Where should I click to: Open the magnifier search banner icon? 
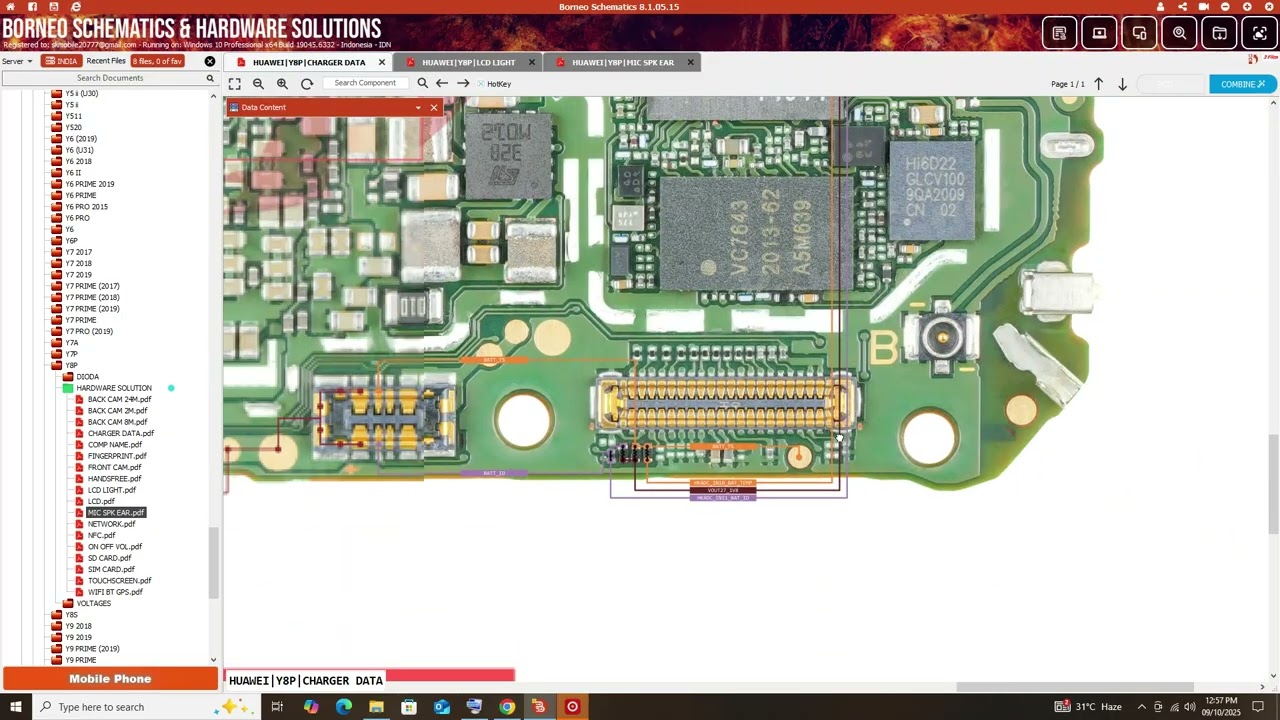(x=1179, y=33)
